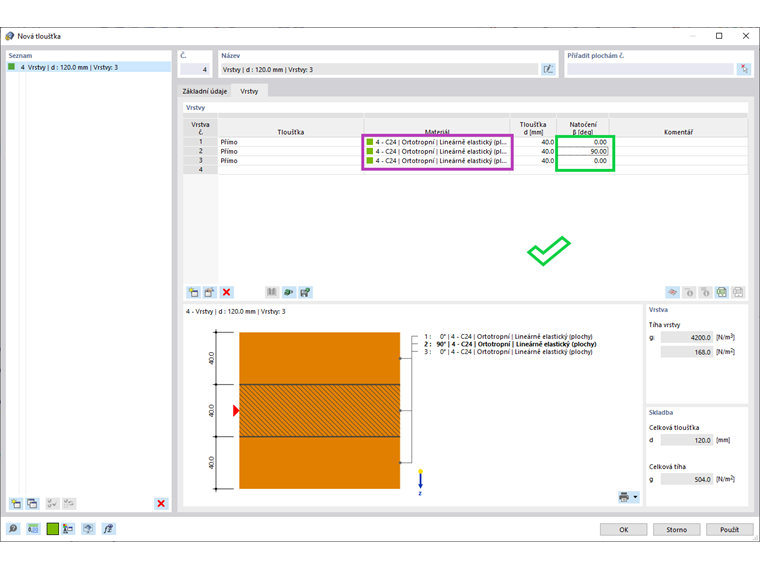Viewport: 760px width, 570px height.
Task: Click total thickness field 120.0
Action: (687, 440)
